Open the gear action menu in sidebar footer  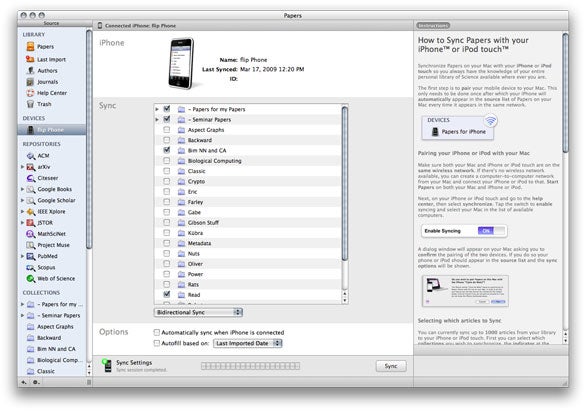pos(36,382)
